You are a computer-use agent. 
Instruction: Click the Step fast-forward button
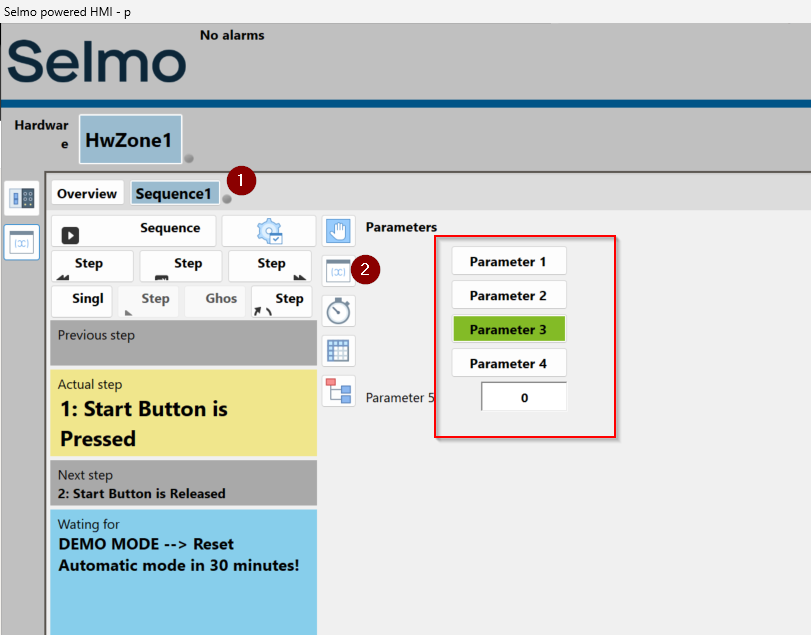tap(270, 266)
